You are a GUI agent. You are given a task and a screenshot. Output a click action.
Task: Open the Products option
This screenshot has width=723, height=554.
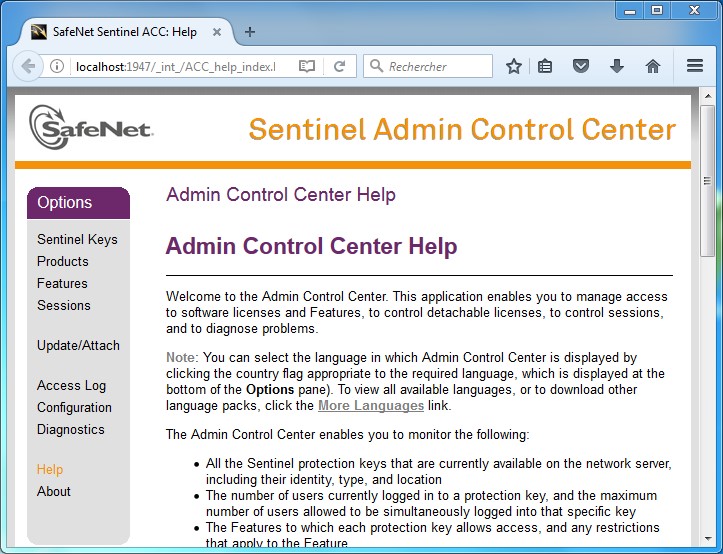click(x=63, y=261)
